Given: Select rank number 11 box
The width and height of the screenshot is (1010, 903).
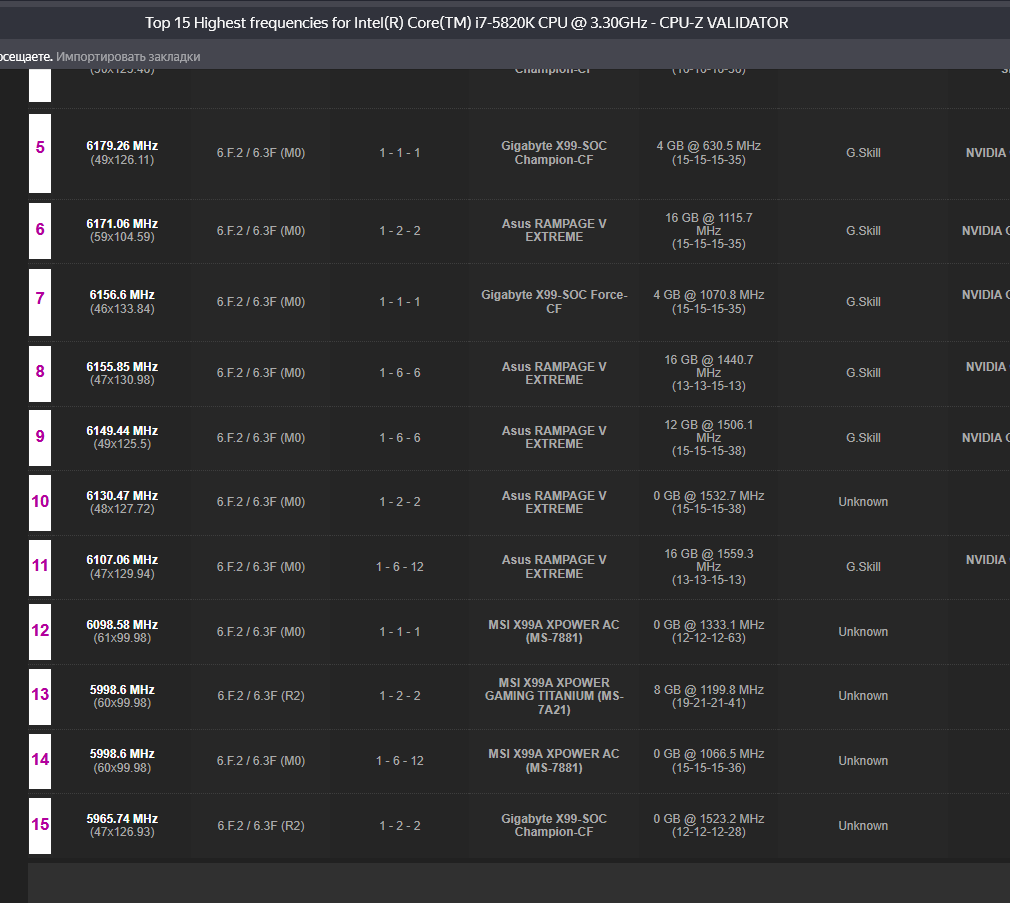Looking at the screenshot, I should (x=40, y=567).
